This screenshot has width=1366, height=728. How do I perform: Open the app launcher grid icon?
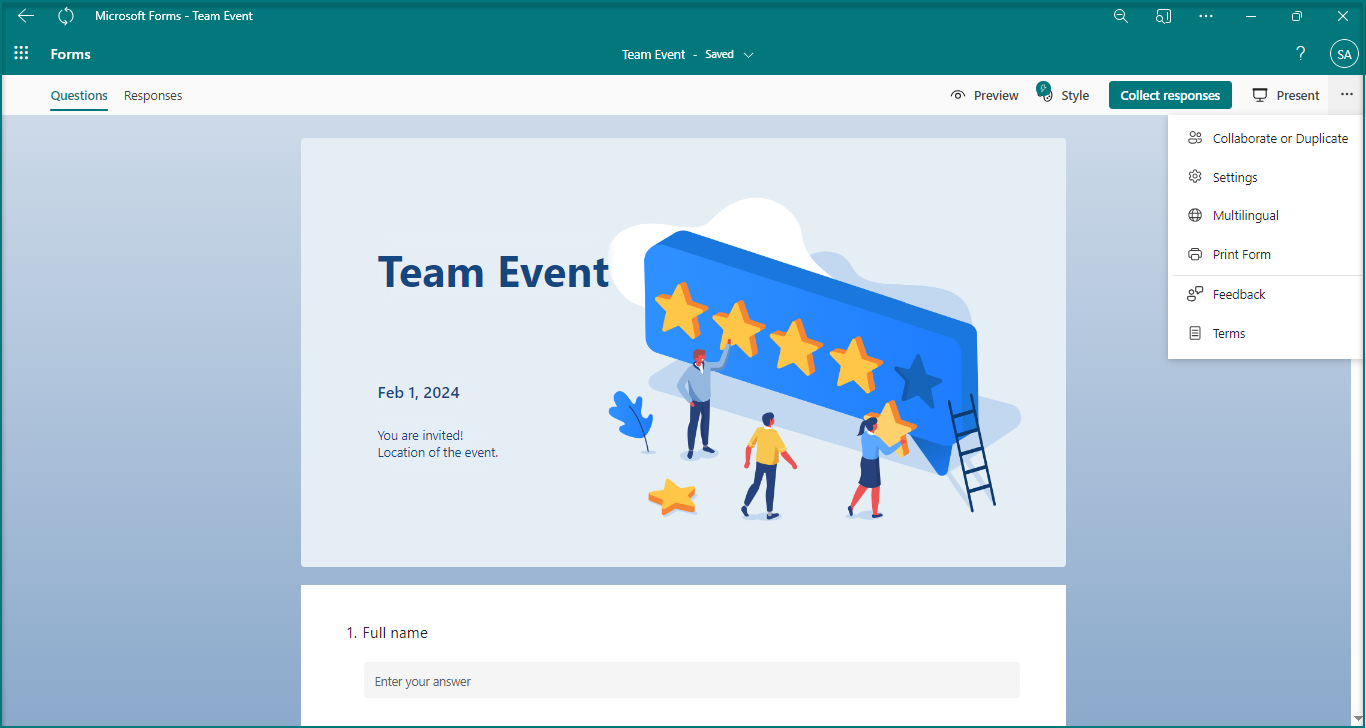click(x=21, y=54)
